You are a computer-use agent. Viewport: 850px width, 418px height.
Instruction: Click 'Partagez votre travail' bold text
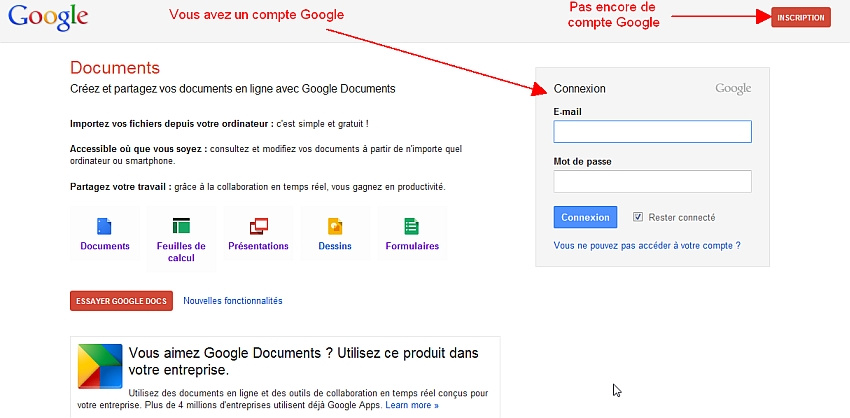[x=121, y=187]
